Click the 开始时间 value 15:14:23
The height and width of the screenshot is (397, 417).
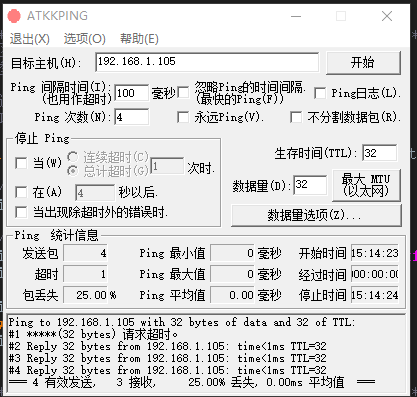tap(375, 253)
